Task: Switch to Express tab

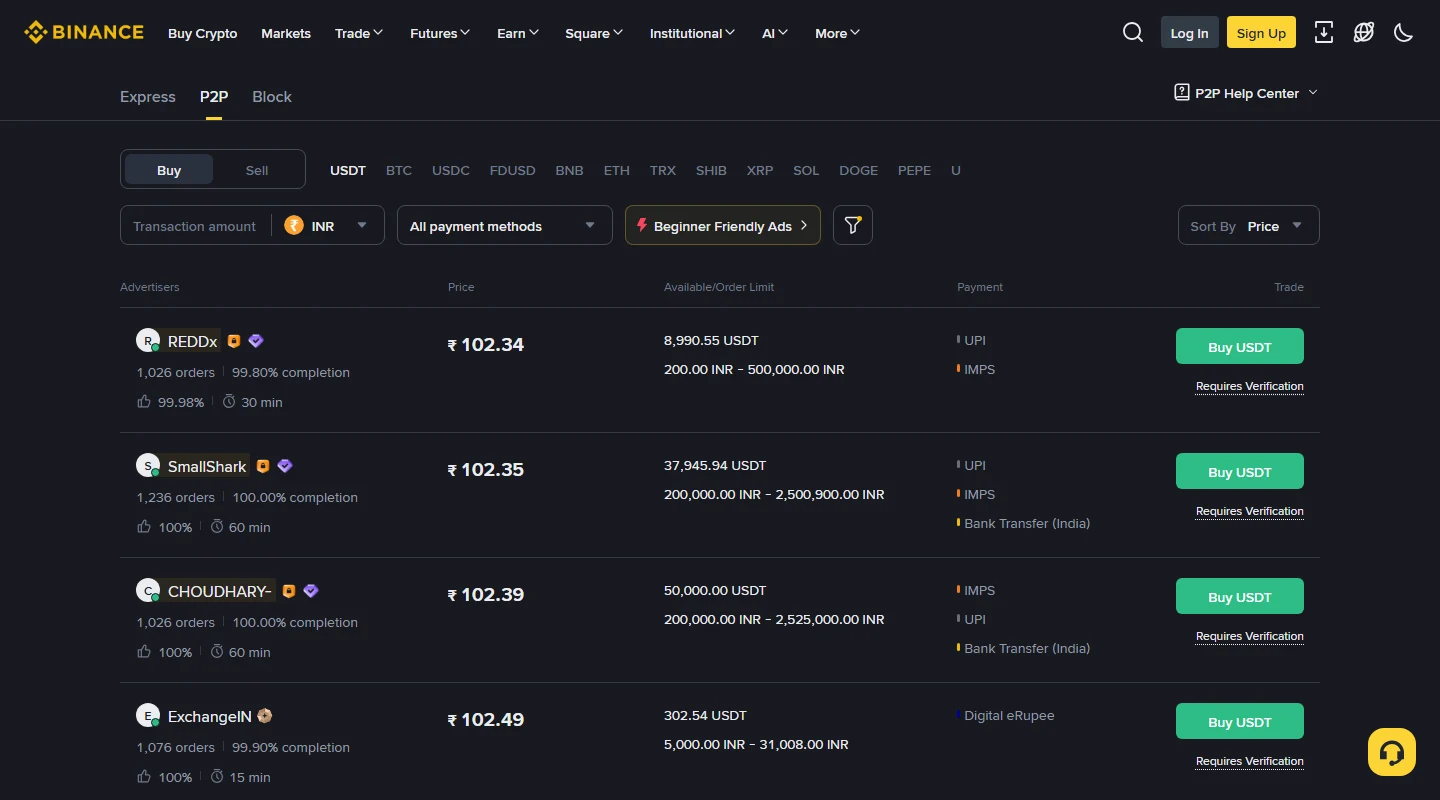Action: [x=148, y=96]
